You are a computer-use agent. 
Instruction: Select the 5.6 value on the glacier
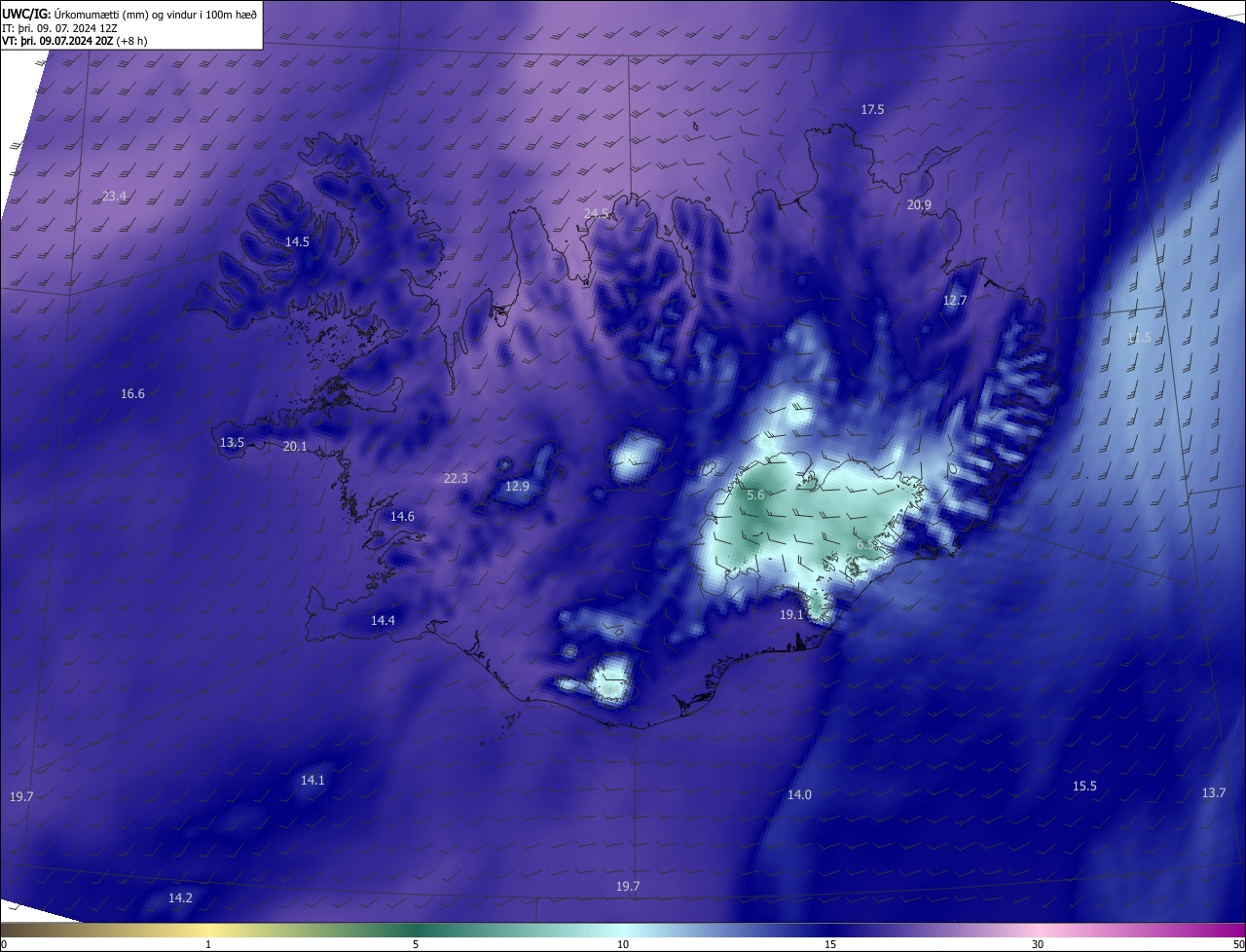(755, 495)
